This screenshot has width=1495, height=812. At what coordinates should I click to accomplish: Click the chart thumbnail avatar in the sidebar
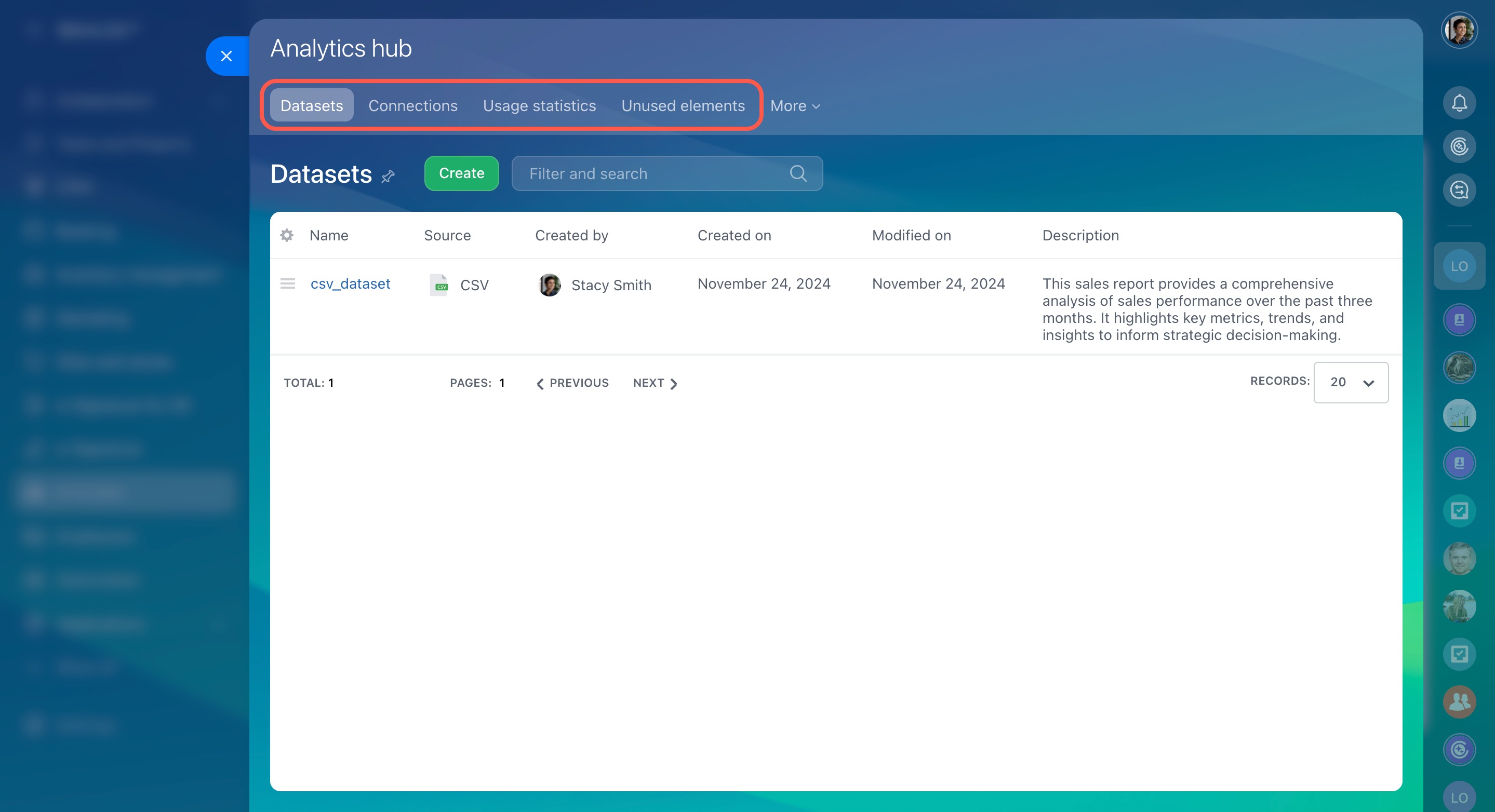click(x=1459, y=415)
